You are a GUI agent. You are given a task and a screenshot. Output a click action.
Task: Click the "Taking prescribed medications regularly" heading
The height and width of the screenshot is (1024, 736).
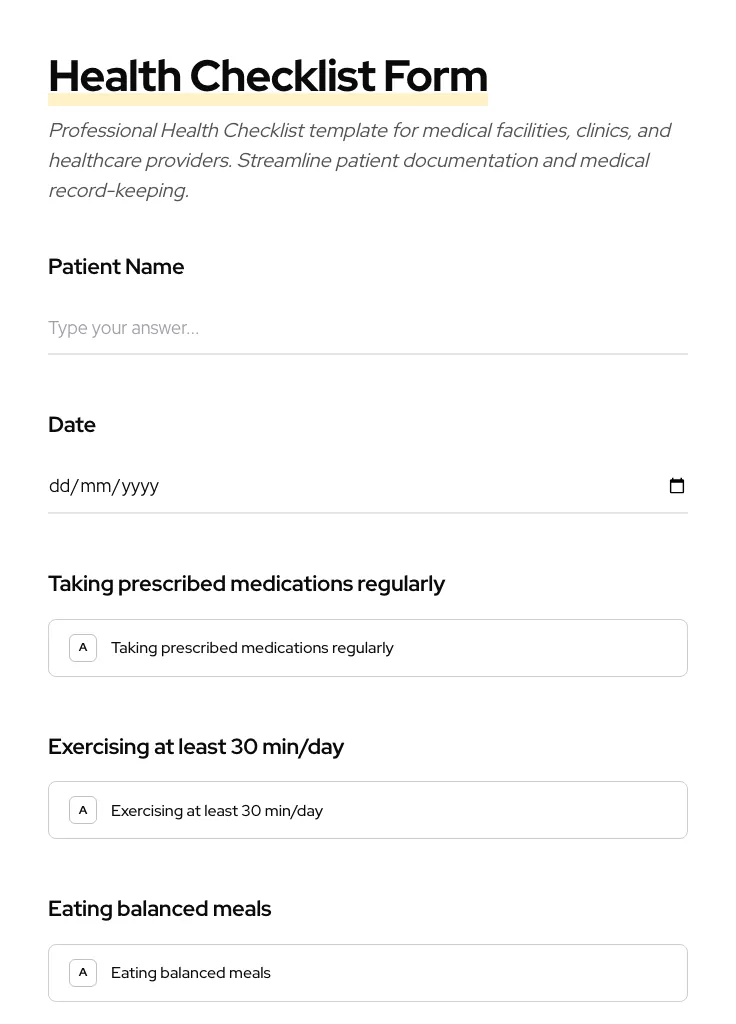(246, 583)
